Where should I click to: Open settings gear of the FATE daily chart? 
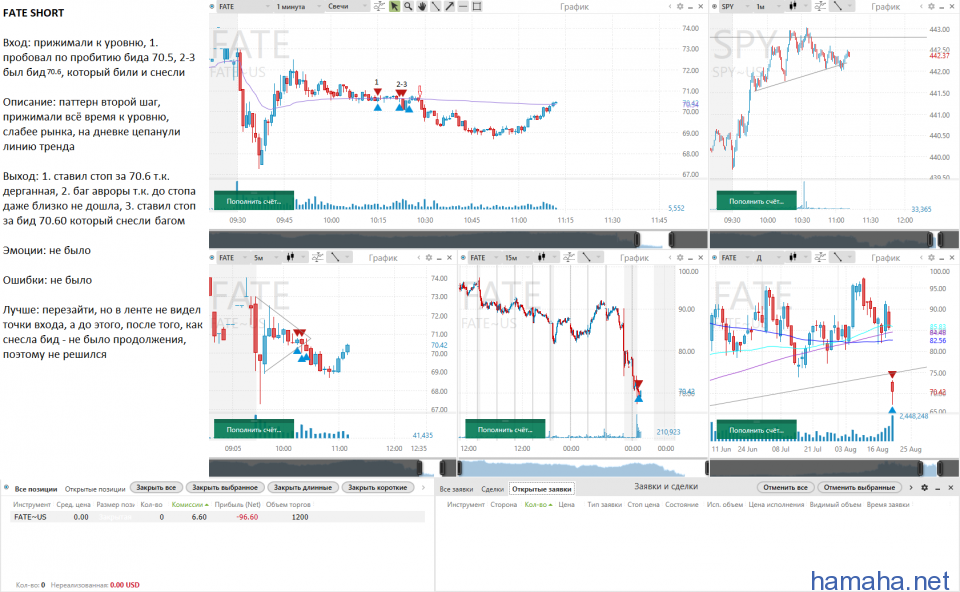tap(931, 258)
